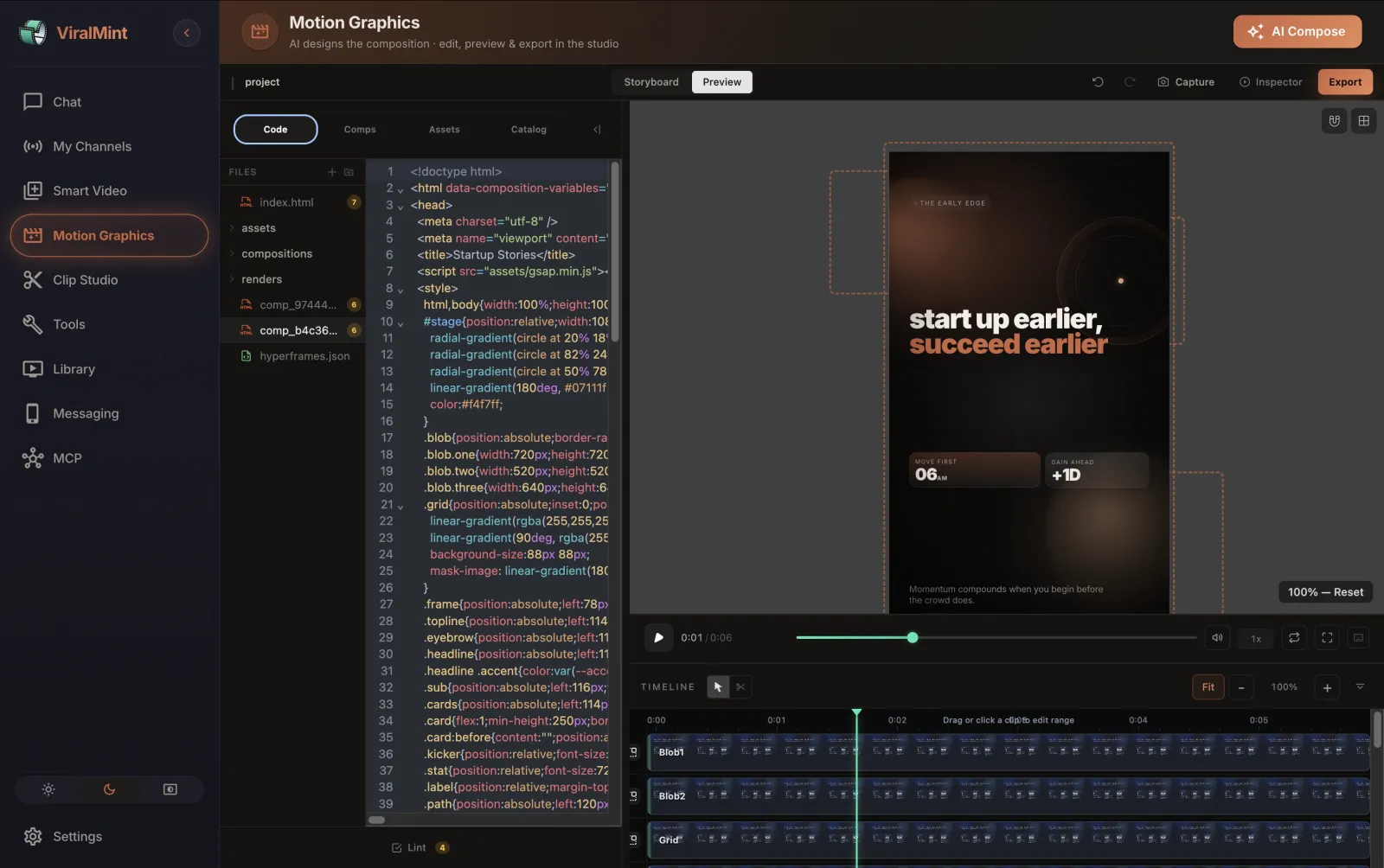Expand the assets folder
Viewport: 1384px width, 868px height.
click(x=292, y=228)
